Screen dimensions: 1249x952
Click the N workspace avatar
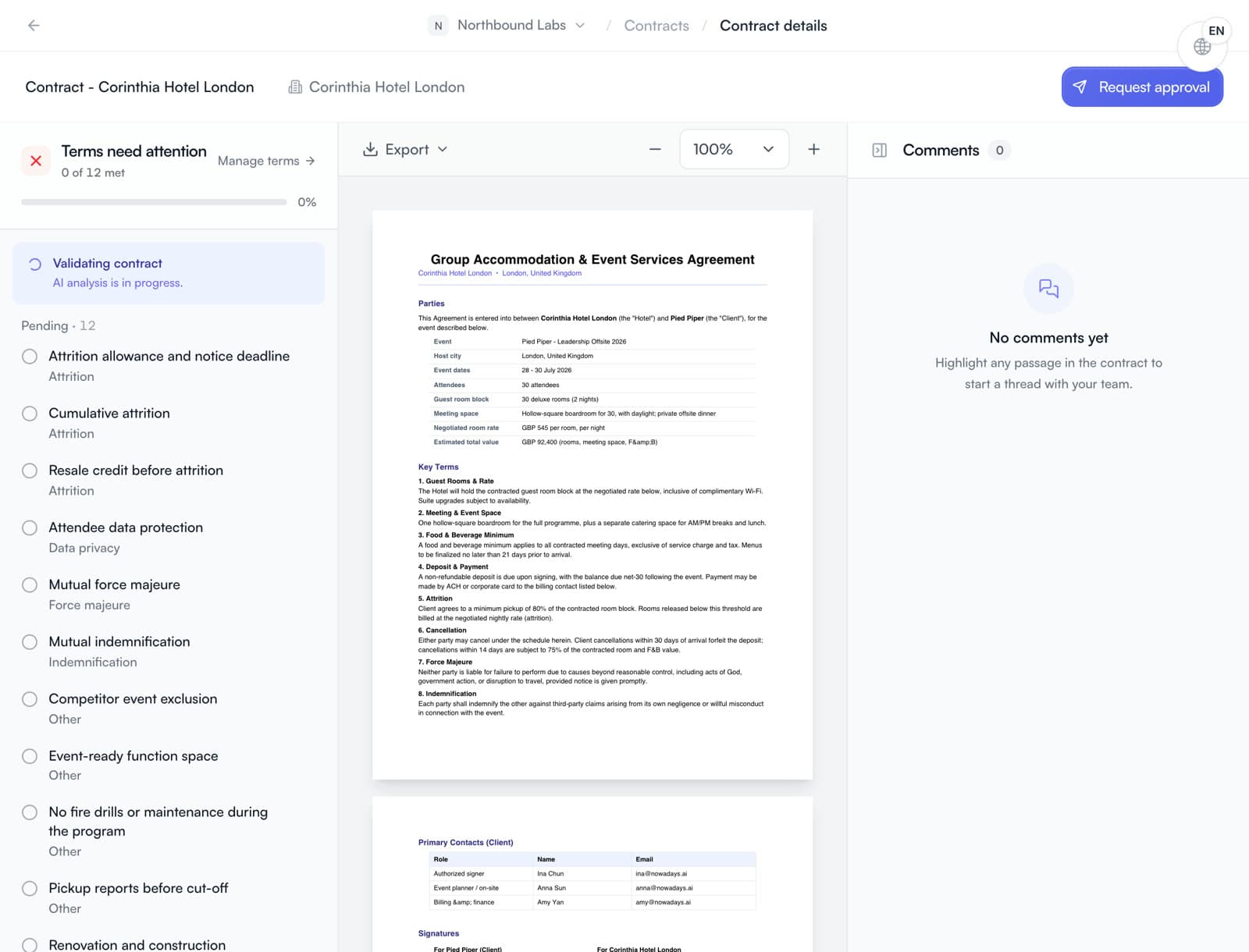(x=438, y=25)
